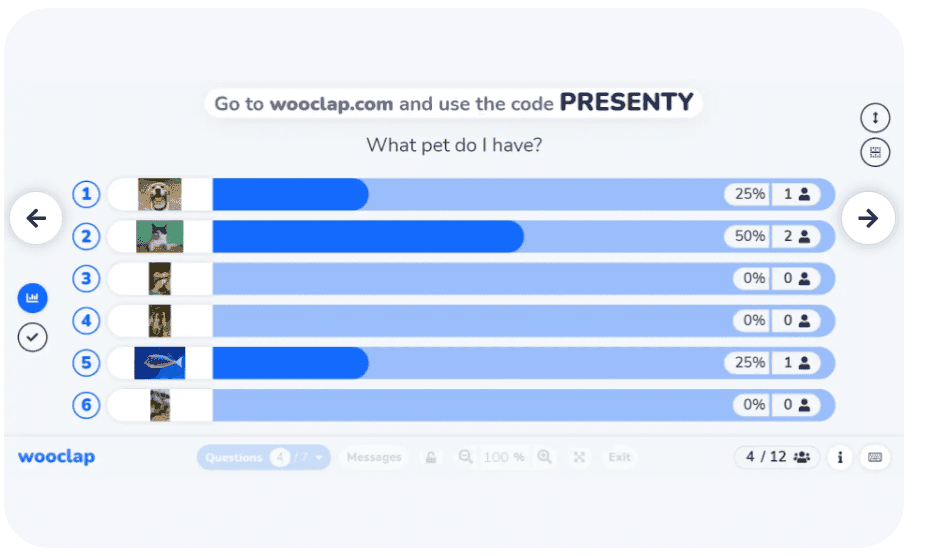This screenshot has height=556, width=930.
Task: Expand the Questions dropdown arrow
Action: pos(319,457)
